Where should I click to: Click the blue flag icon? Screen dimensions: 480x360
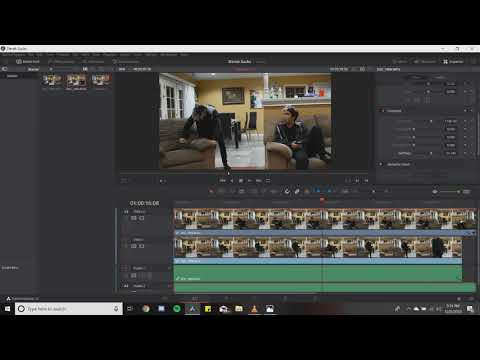[x=318, y=191]
